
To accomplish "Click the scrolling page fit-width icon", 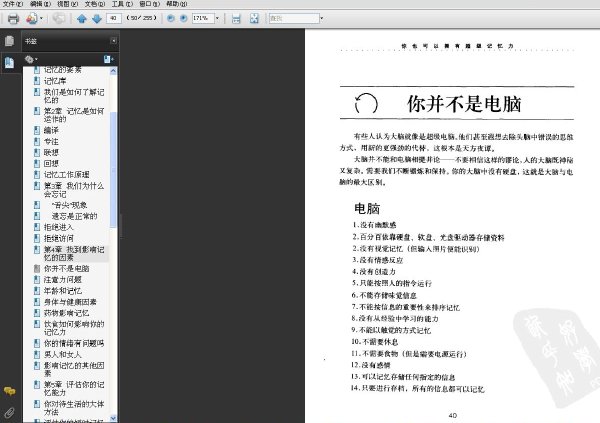I will [236, 18].
